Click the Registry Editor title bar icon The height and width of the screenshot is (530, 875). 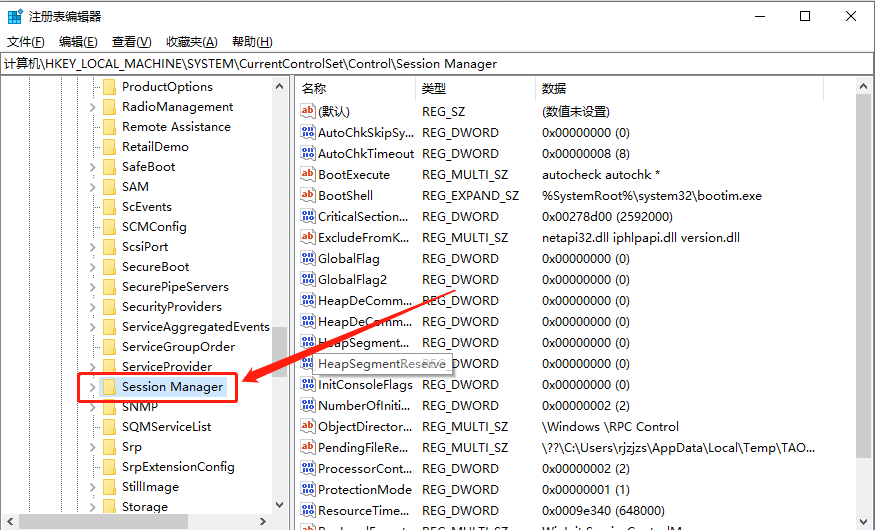pyautogui.click(x=15, y=16)
